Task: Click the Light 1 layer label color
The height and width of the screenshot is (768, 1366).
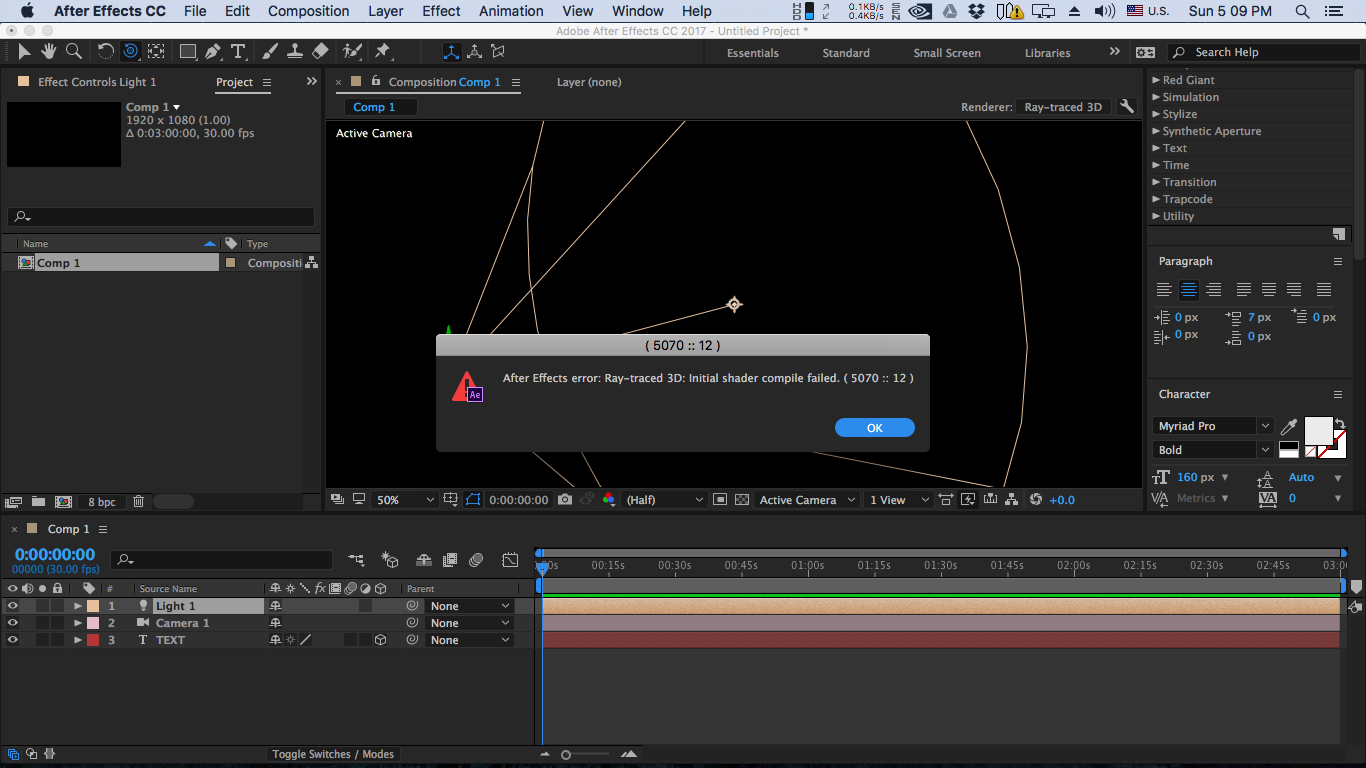Action: click(x=93, y=606)
